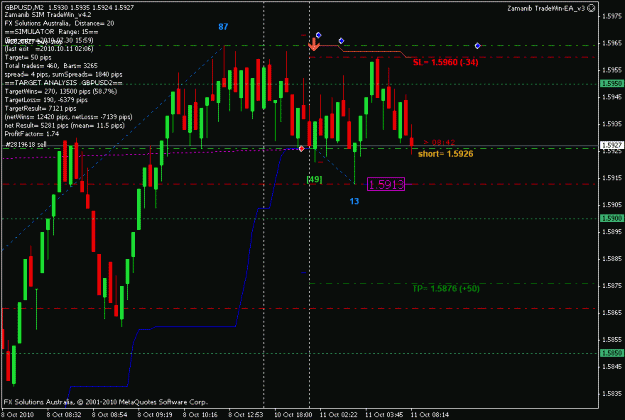Select the '==SIMULATOR Range: 15==' line

point(51,31)
